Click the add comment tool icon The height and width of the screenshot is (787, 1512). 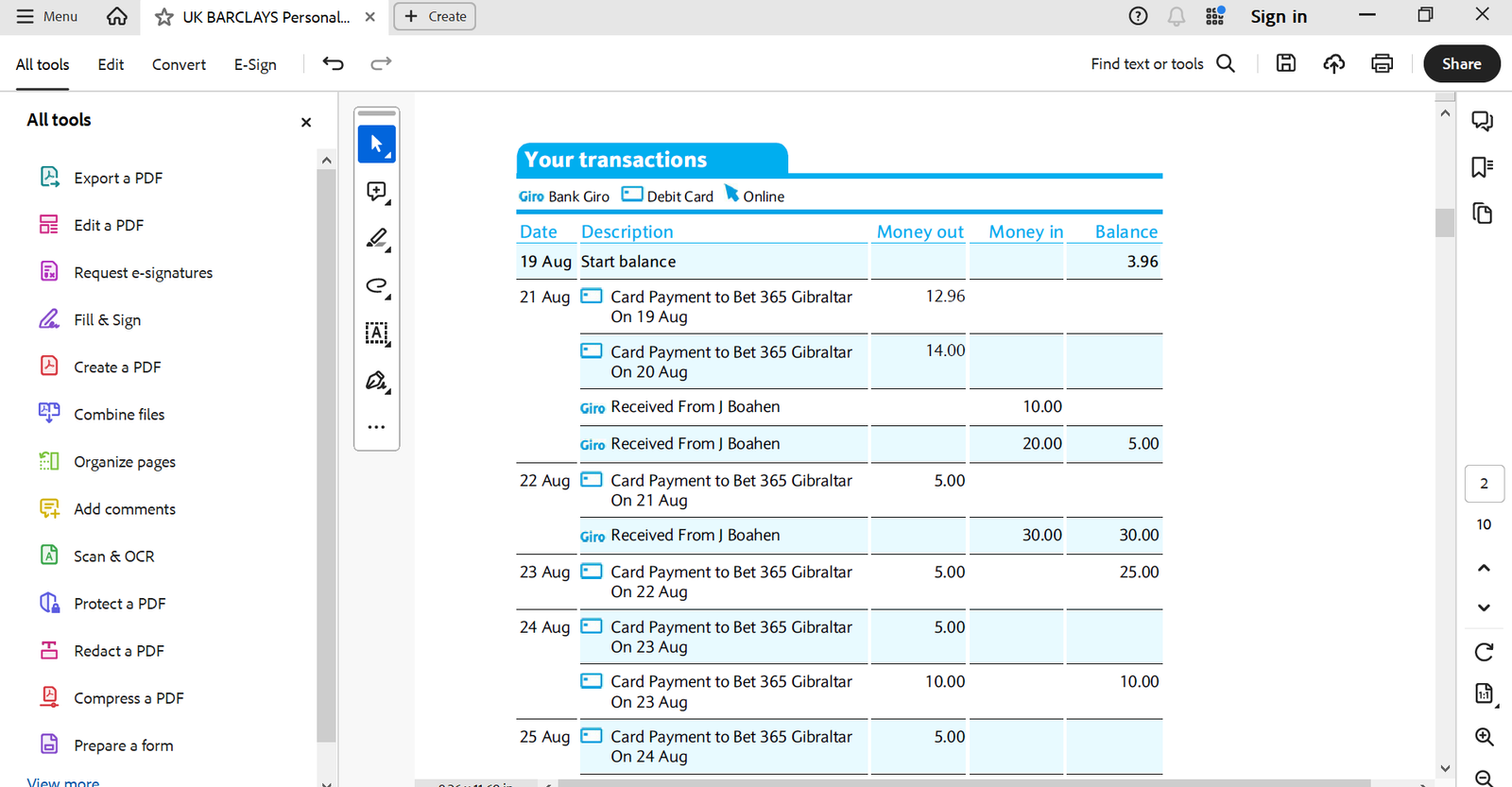point(376,192)
